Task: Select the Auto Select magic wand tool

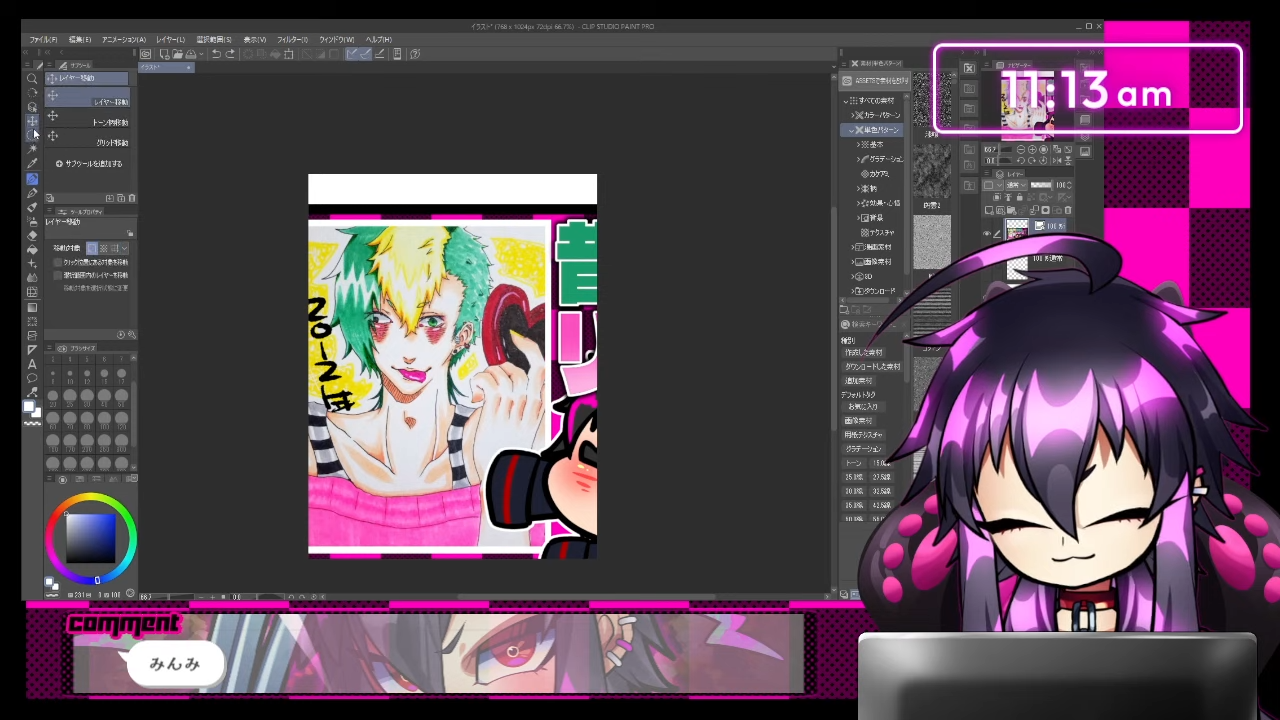Action: [32, 149]
